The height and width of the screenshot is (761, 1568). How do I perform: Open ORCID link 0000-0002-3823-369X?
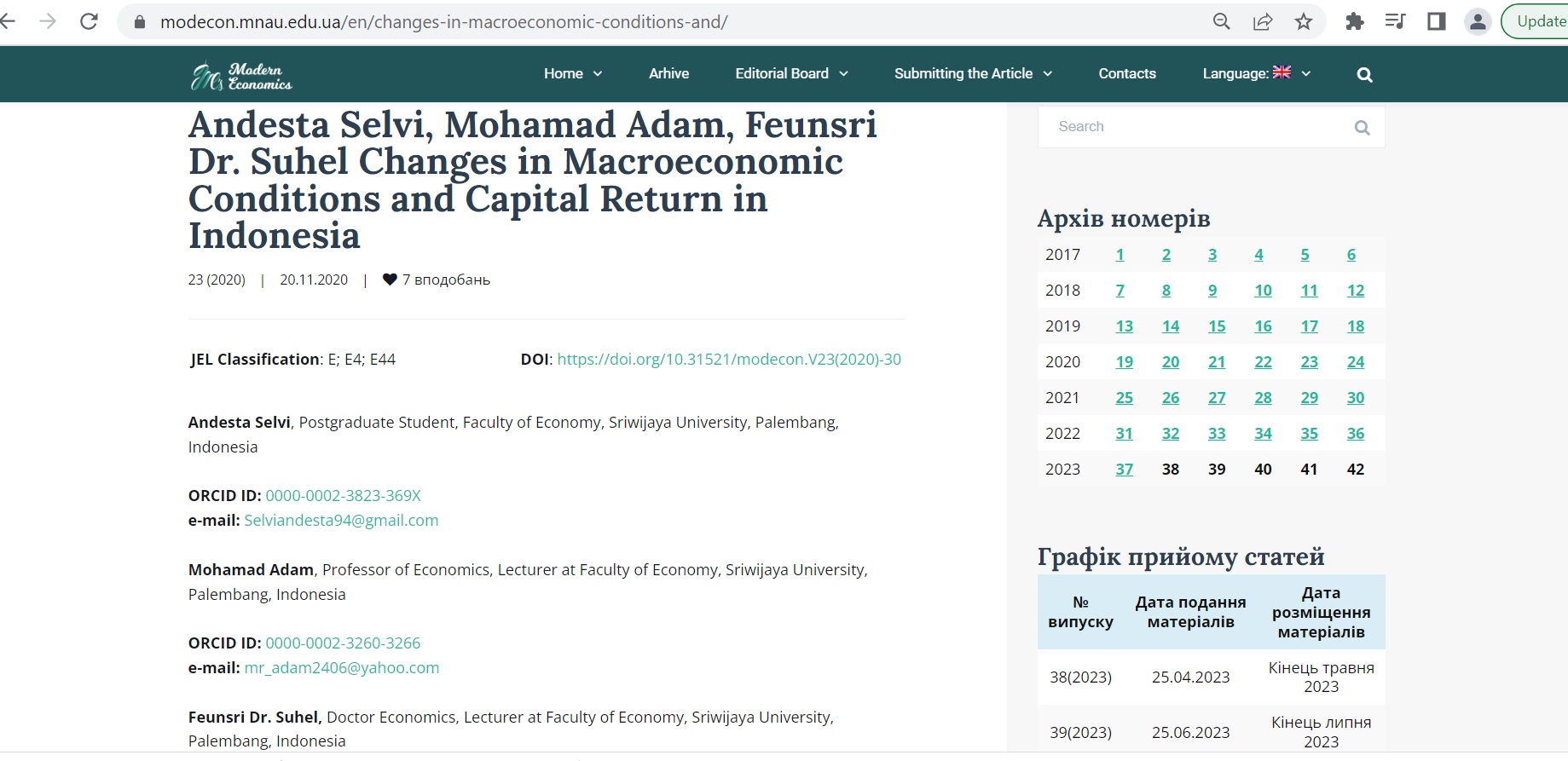[x=343, y=496]
